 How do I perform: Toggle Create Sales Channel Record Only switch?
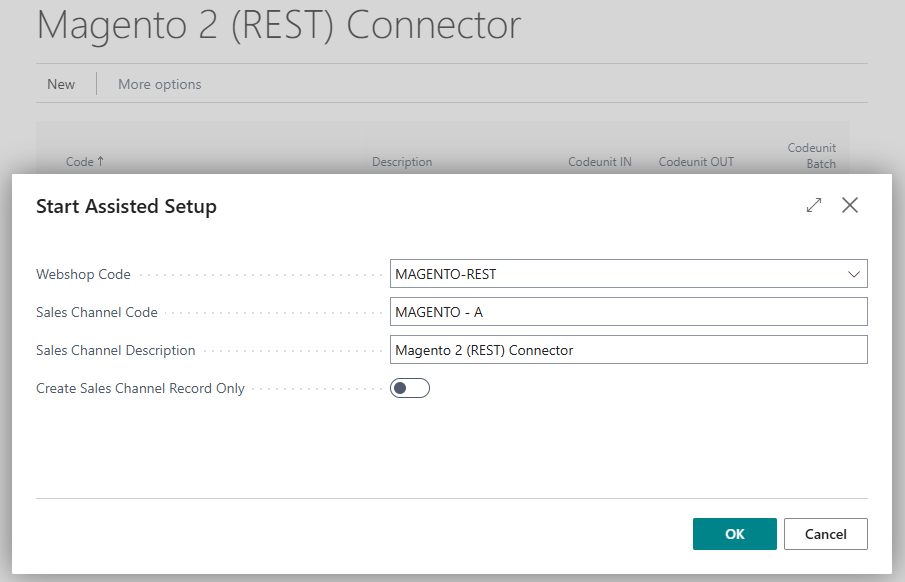coord(410,388)
